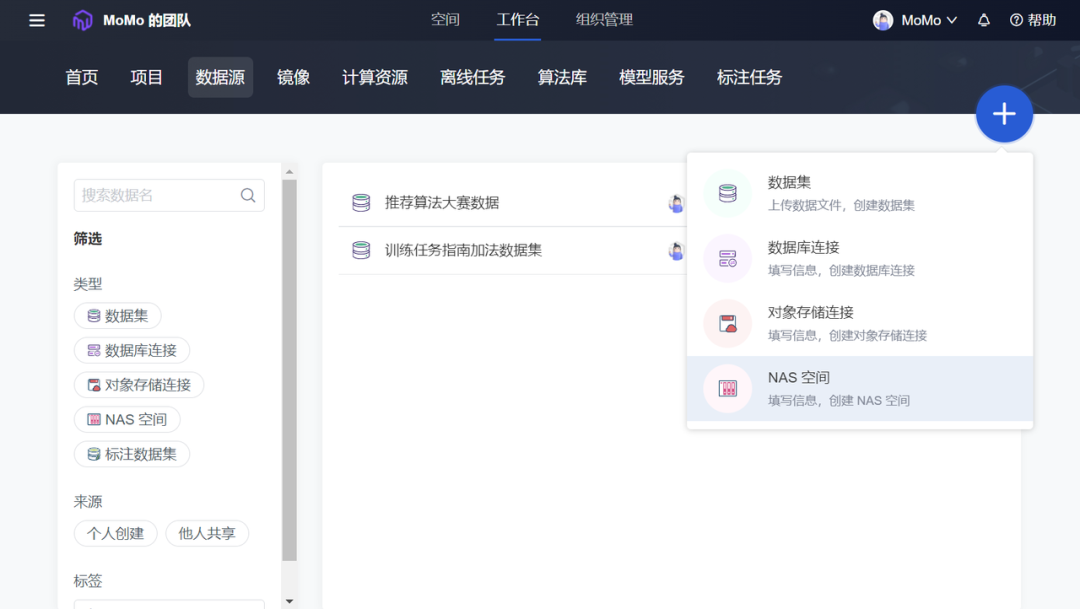The width and height of the screenshot is (1080, 609).
Task: Click the 搜索数据名 search field
Action: coord(160,195)
